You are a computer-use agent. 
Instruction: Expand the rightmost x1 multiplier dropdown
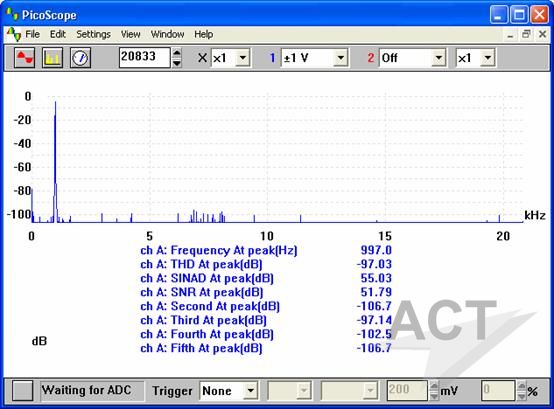point(488,58)
